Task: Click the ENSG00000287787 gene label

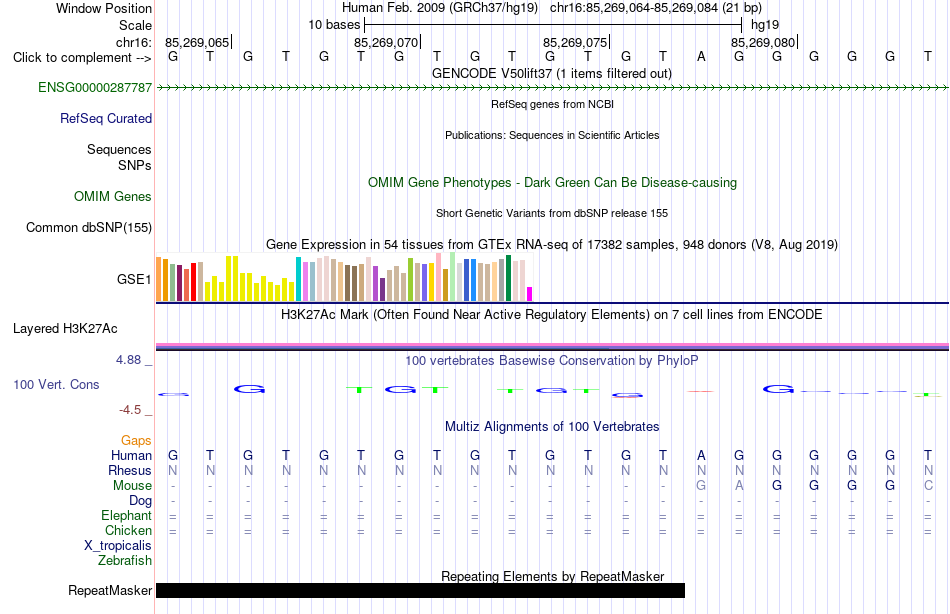Action: click(x=95, y=88)
